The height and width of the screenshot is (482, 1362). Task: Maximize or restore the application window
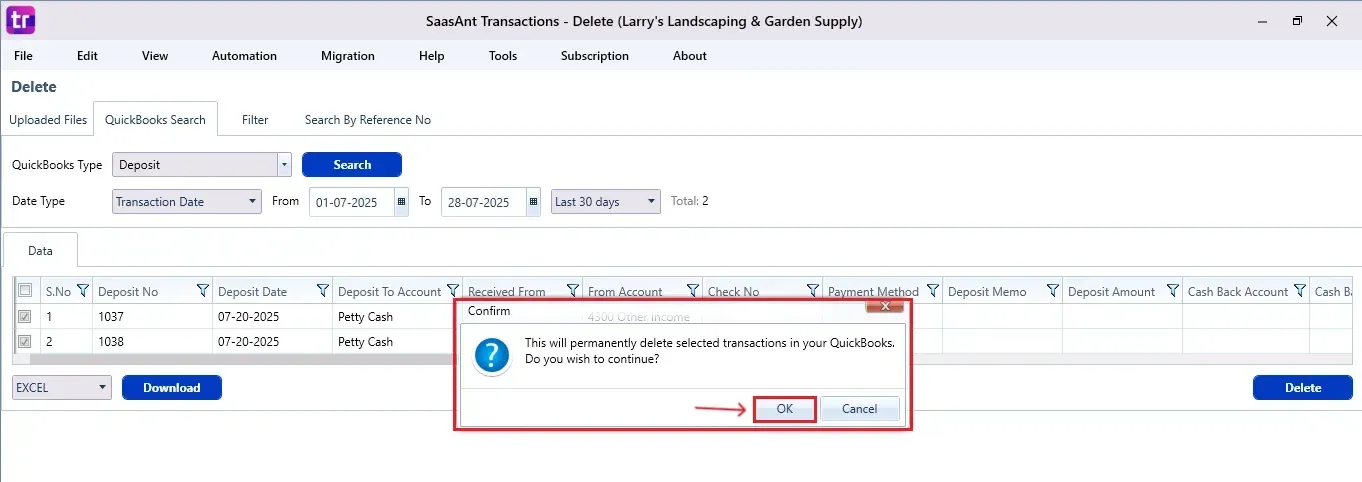pyautogui.click(x=1297, y=20)
